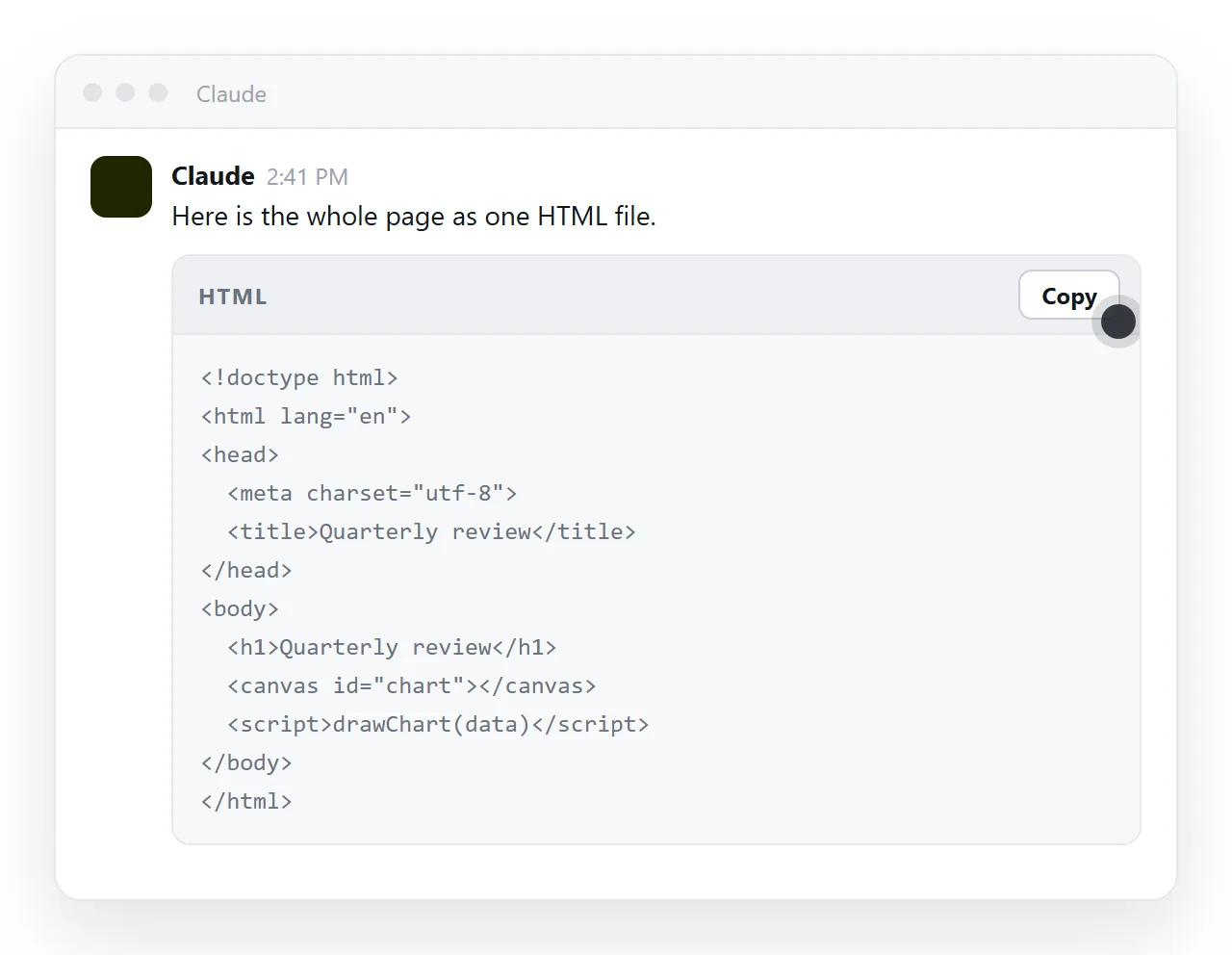Click the 2:41 PM timestamp
This screenshot has width=1232, height=955.
coord(307,177)
